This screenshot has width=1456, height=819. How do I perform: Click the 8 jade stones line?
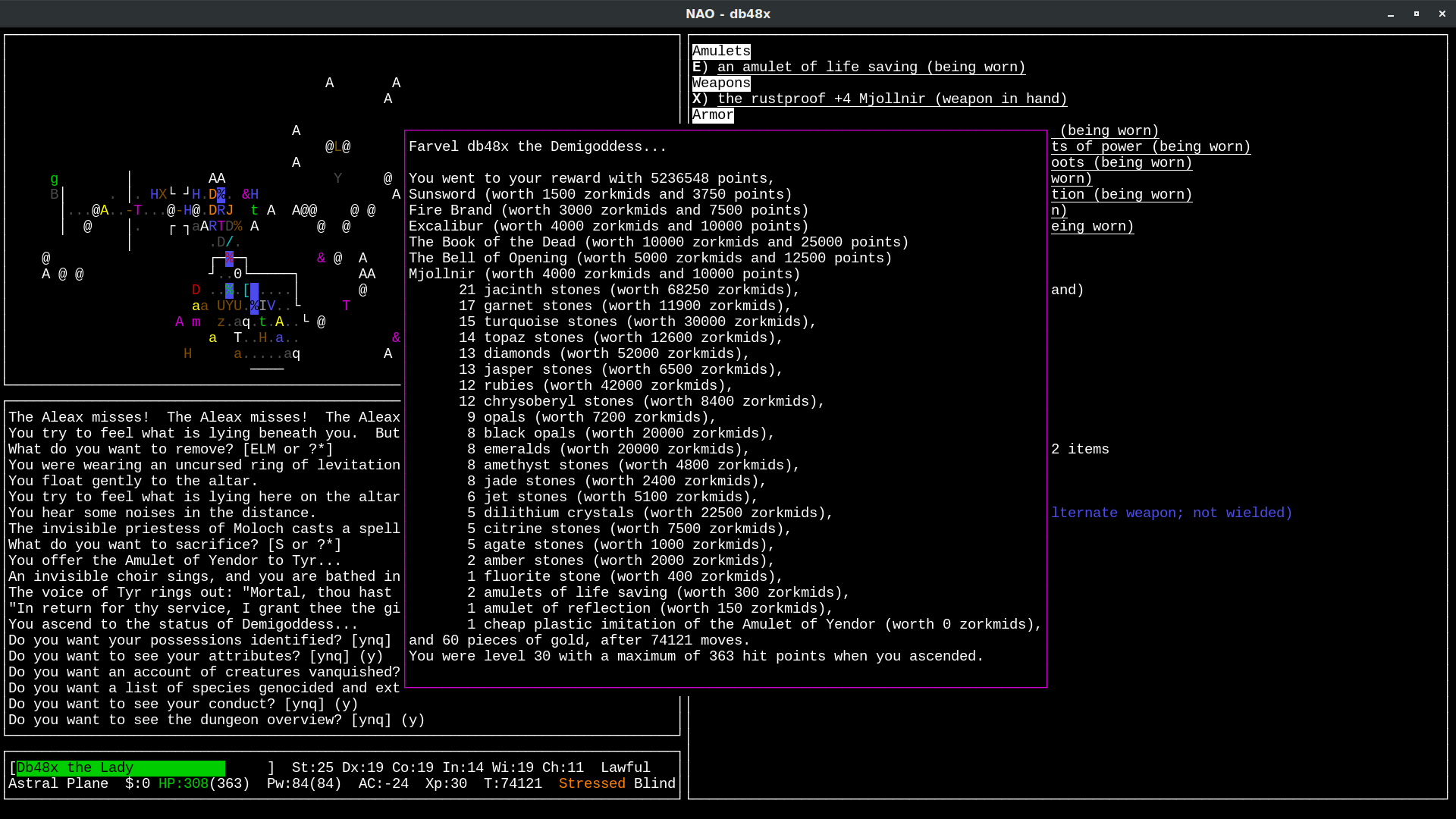pyautogui.click(x=617, y=481)
